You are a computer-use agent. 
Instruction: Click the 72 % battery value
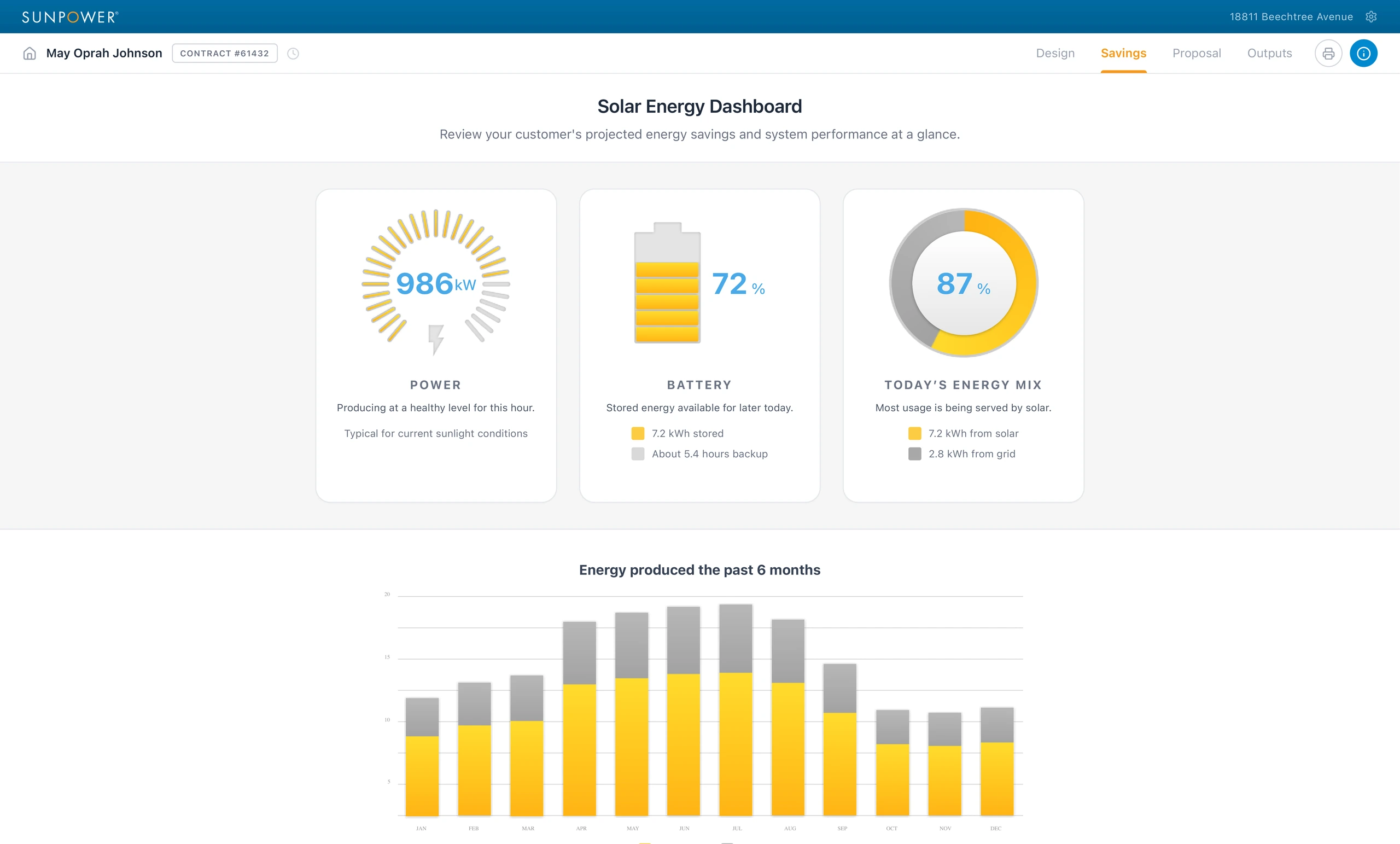738,283
